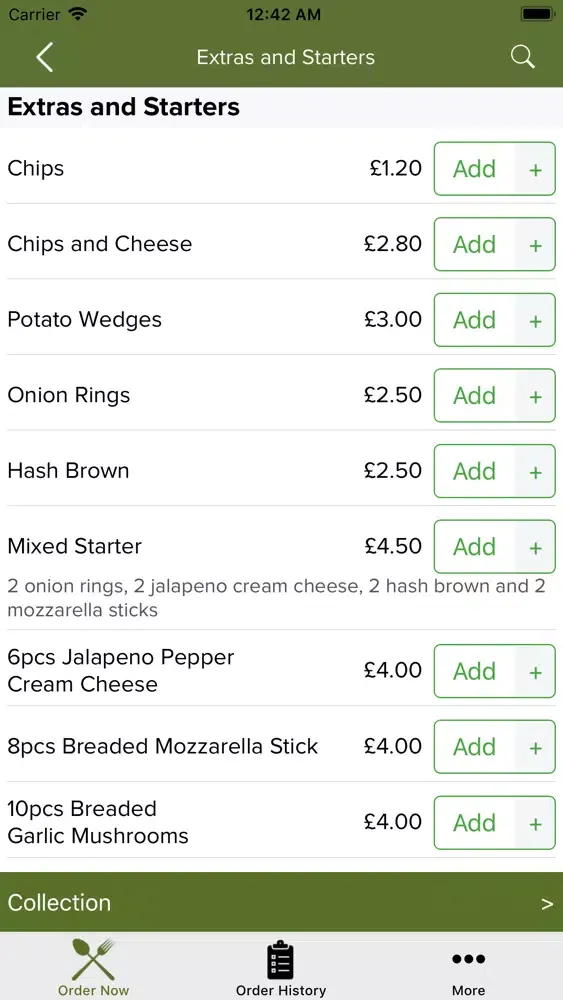Tap plus for 10pcs Breaded Garlic Mushrooms
This screenshot has height=1000, width=563.
[536, 824]
